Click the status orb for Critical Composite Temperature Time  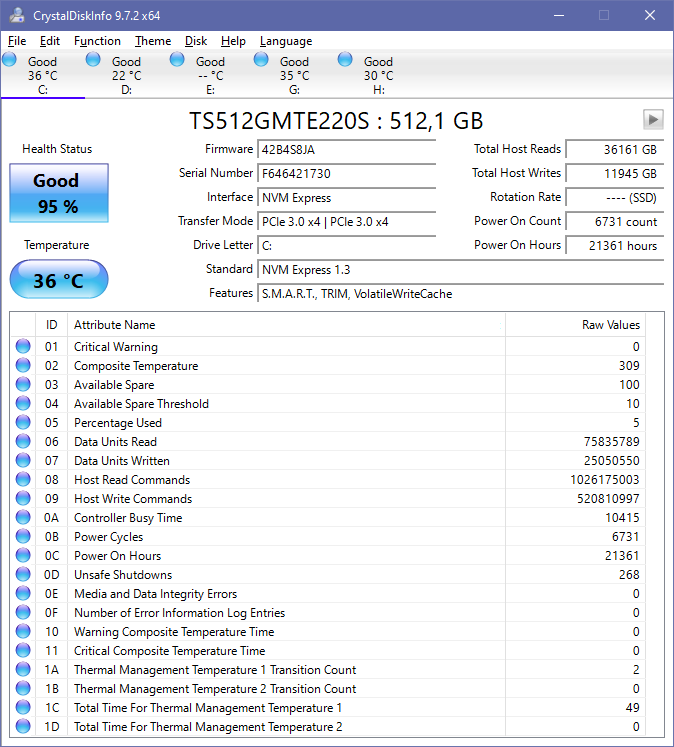point(23,650)
